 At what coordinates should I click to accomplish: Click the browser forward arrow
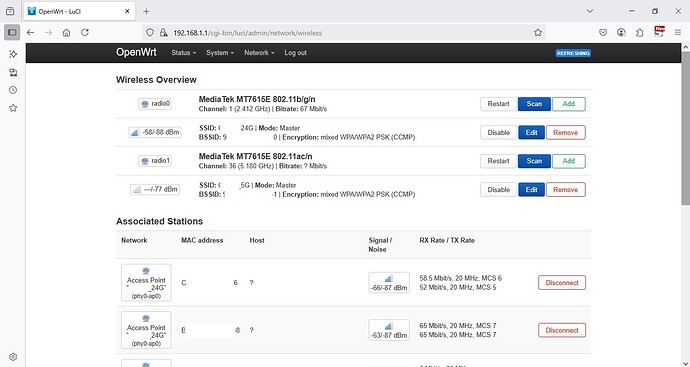click(x=48, y=33)
